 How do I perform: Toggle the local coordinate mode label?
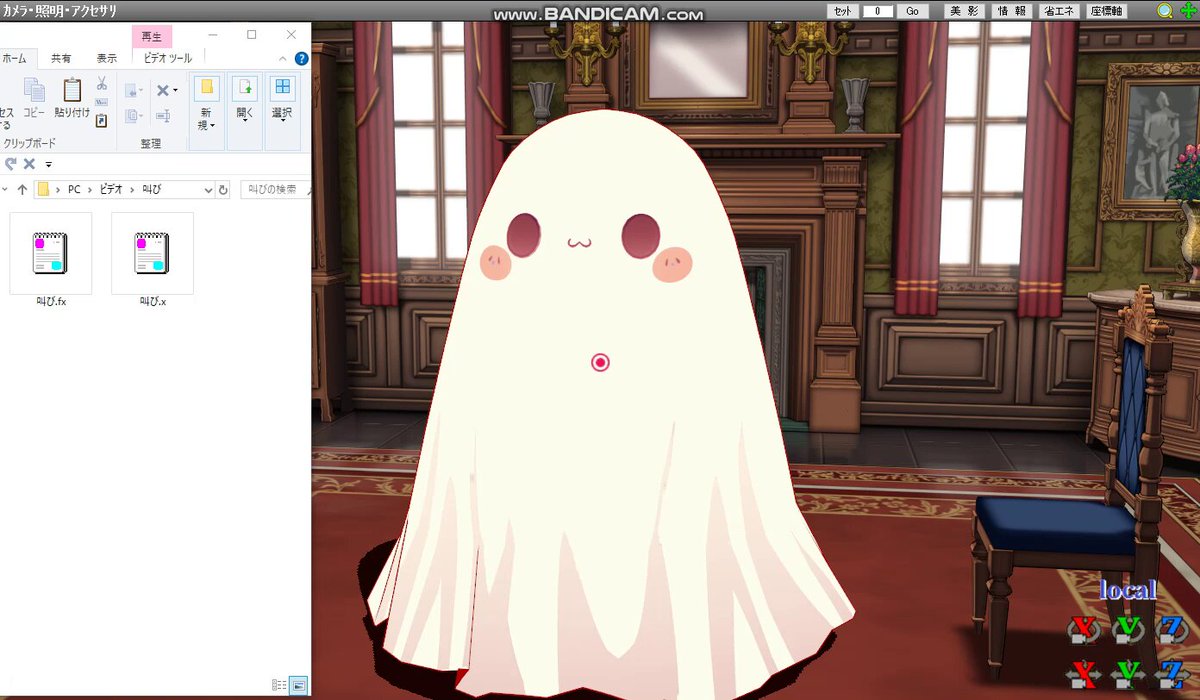pyautogui.click(x=1127, y=590)
